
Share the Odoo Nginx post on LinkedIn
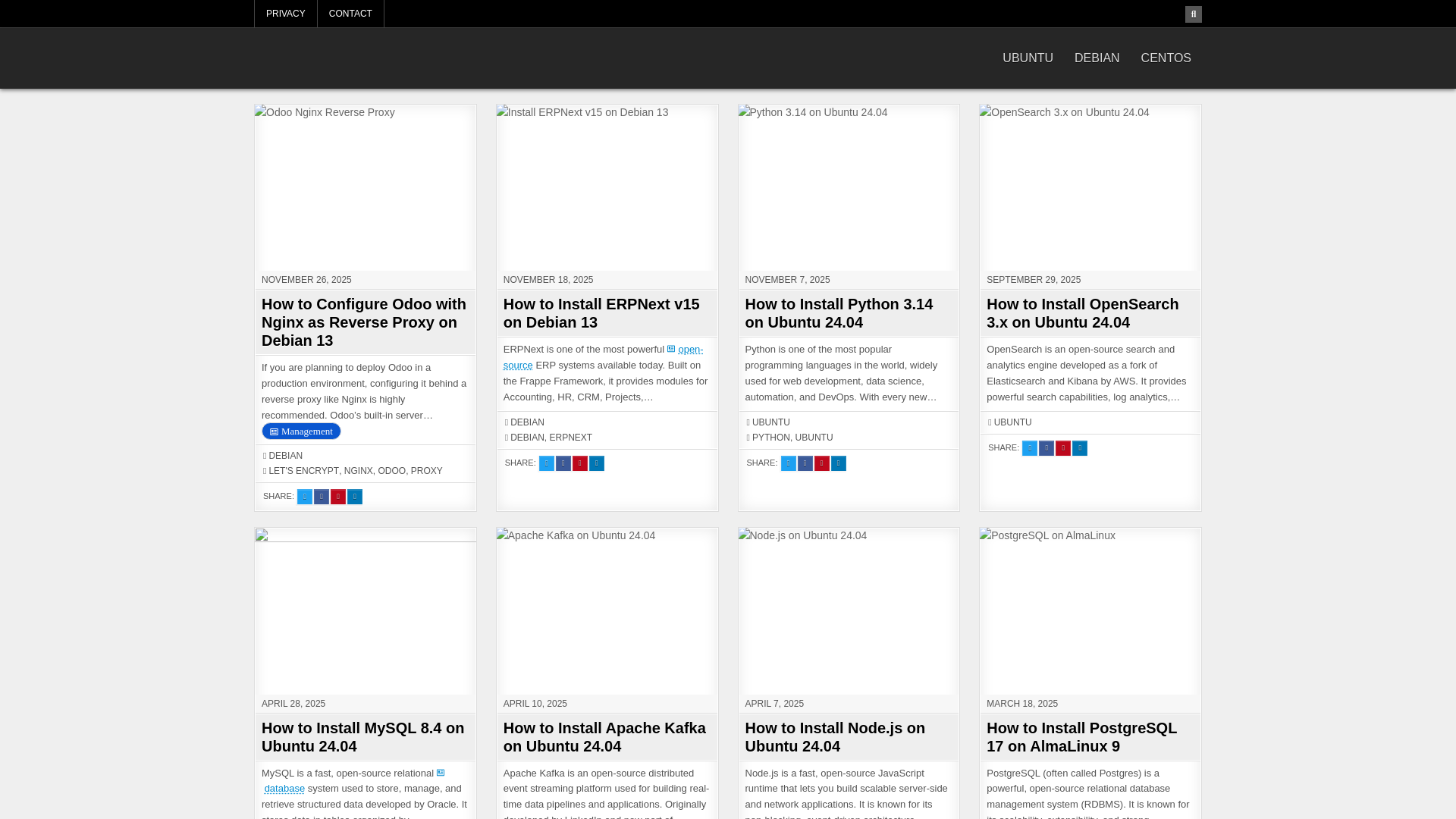[x=354, y=497]
